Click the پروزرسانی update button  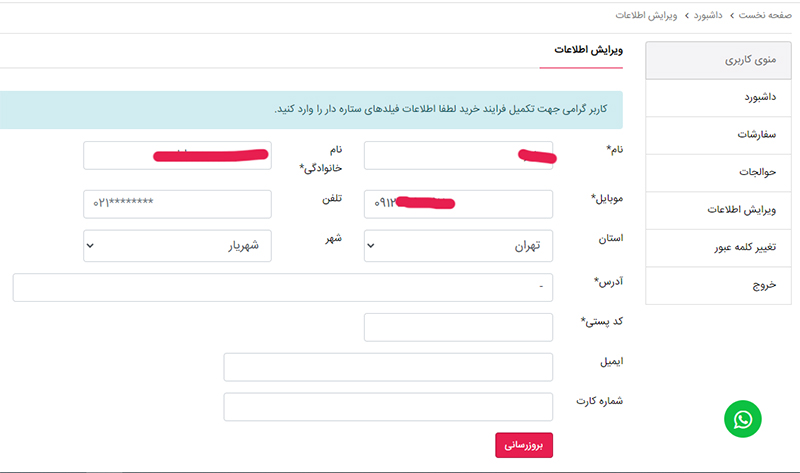coord(524,445)
